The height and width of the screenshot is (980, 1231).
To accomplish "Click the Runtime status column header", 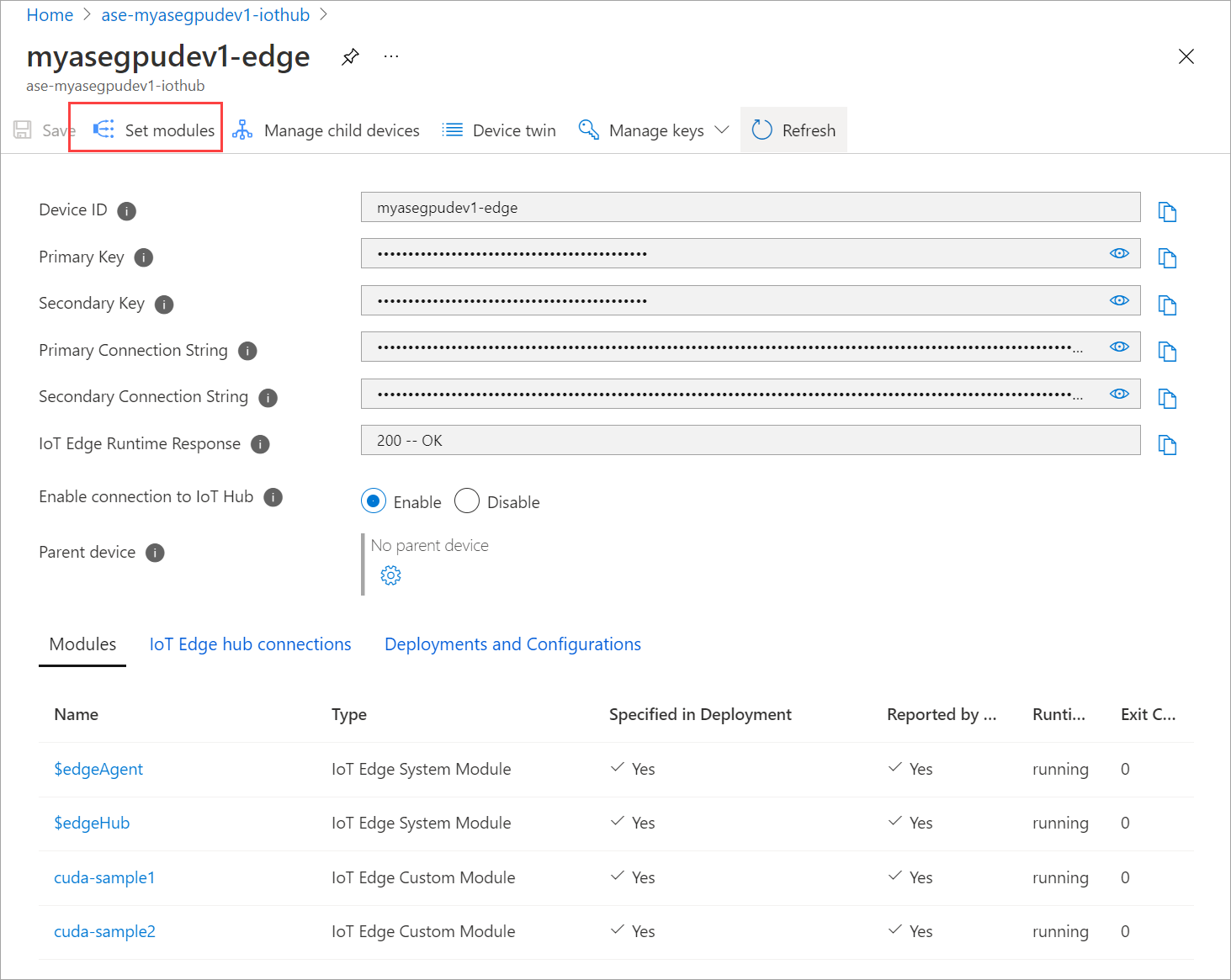I will (x=1059, y=714).
